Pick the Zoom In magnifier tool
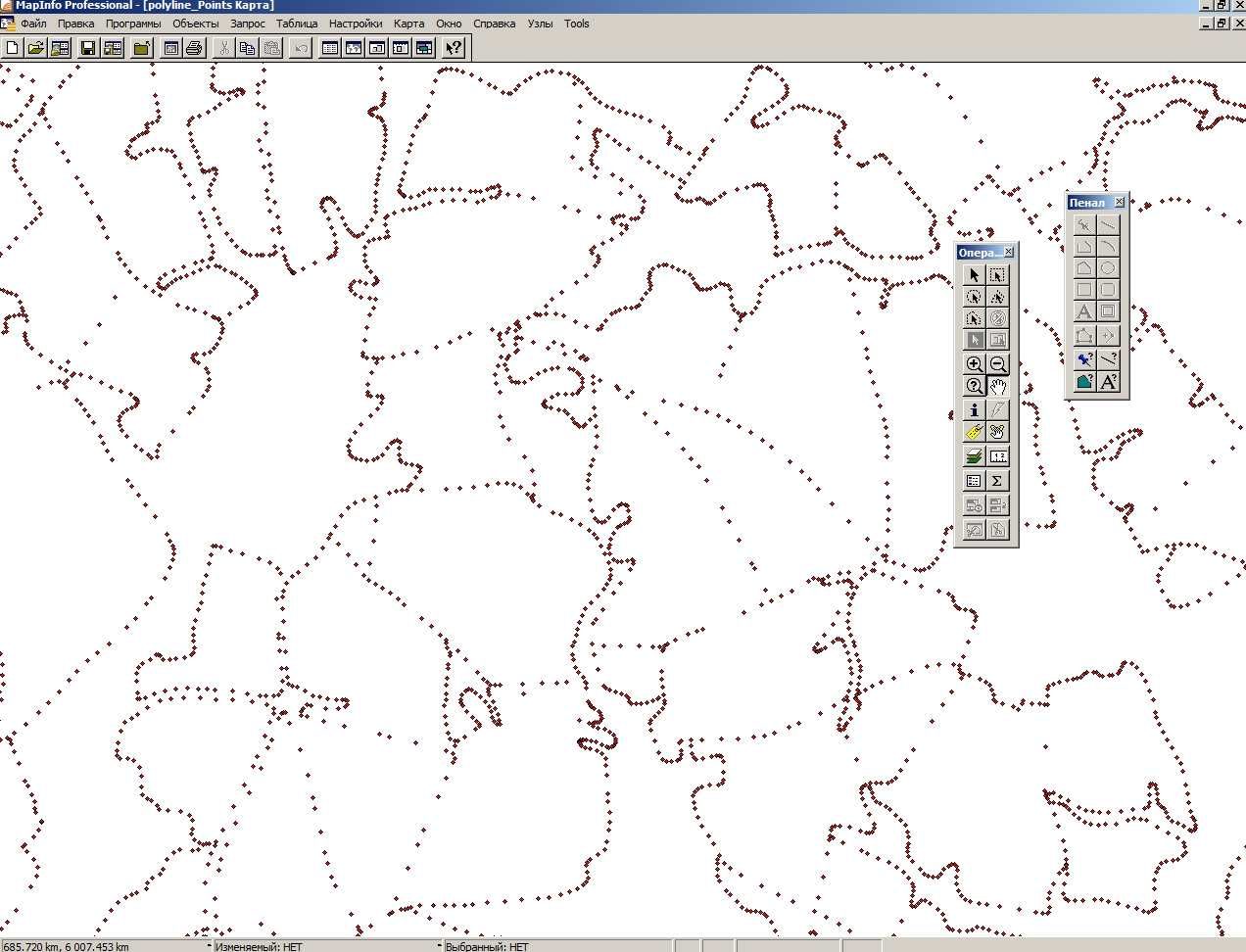 pyautogui.click(x=974, y=364)
